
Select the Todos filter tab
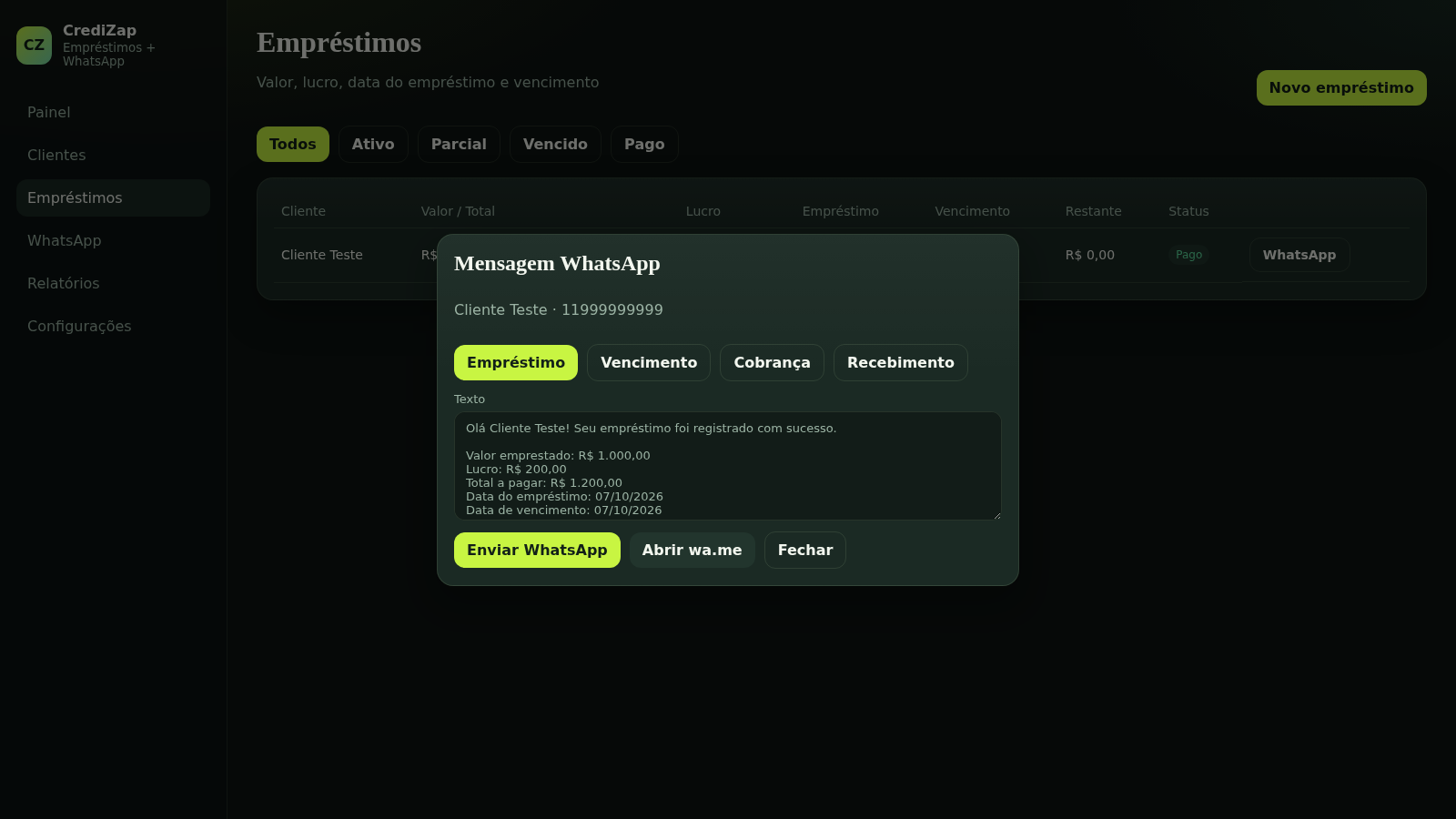coord(293,144)
